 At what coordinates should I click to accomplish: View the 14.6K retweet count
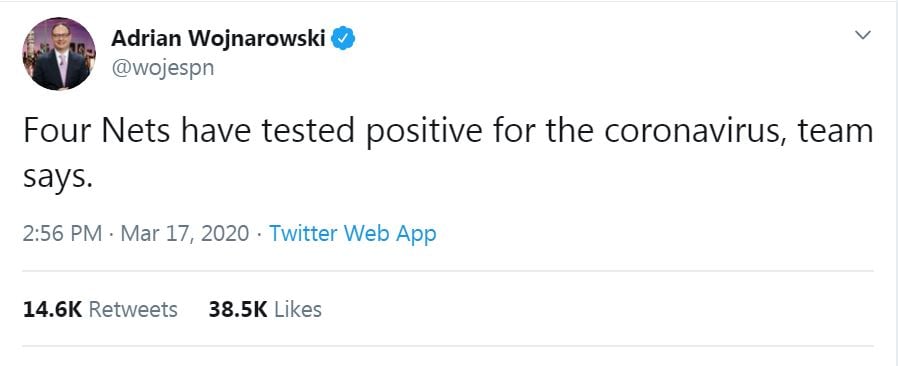(53, 309)
